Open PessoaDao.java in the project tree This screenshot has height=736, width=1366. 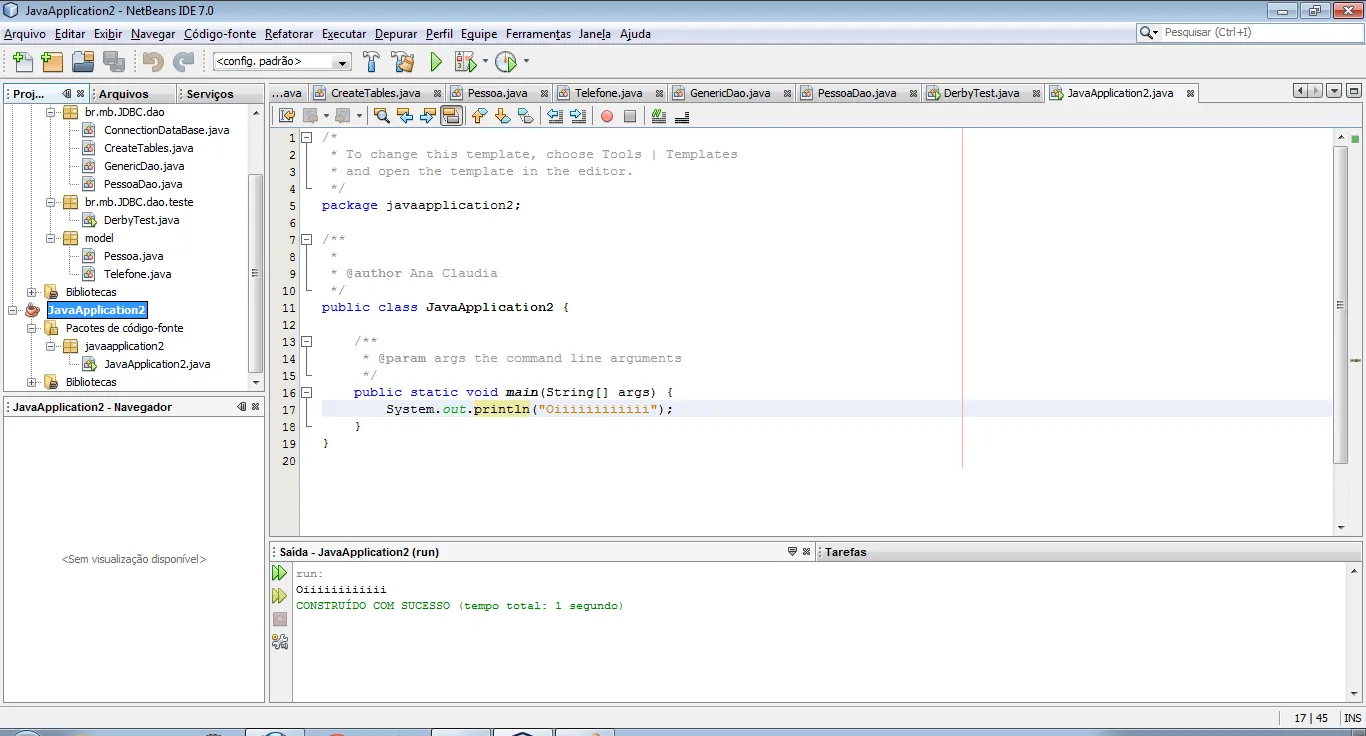pyautogui.click(x=143, y=184)
